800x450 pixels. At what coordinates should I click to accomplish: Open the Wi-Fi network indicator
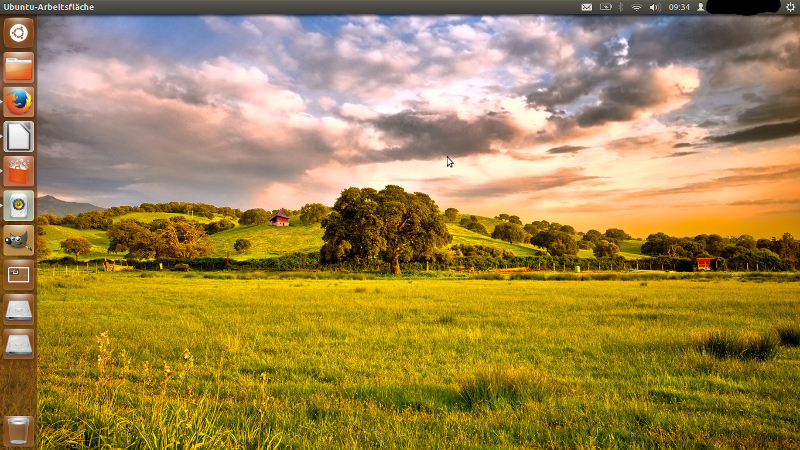click(636, 7)
